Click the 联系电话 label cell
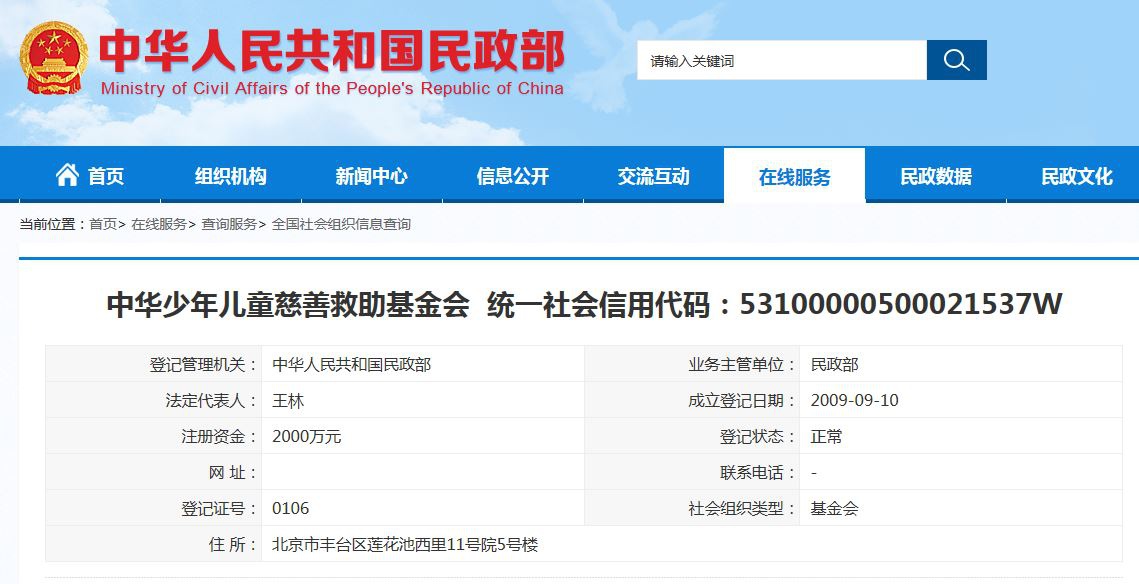Screen dimensions: 1139x584 click(x=692, y=472)
